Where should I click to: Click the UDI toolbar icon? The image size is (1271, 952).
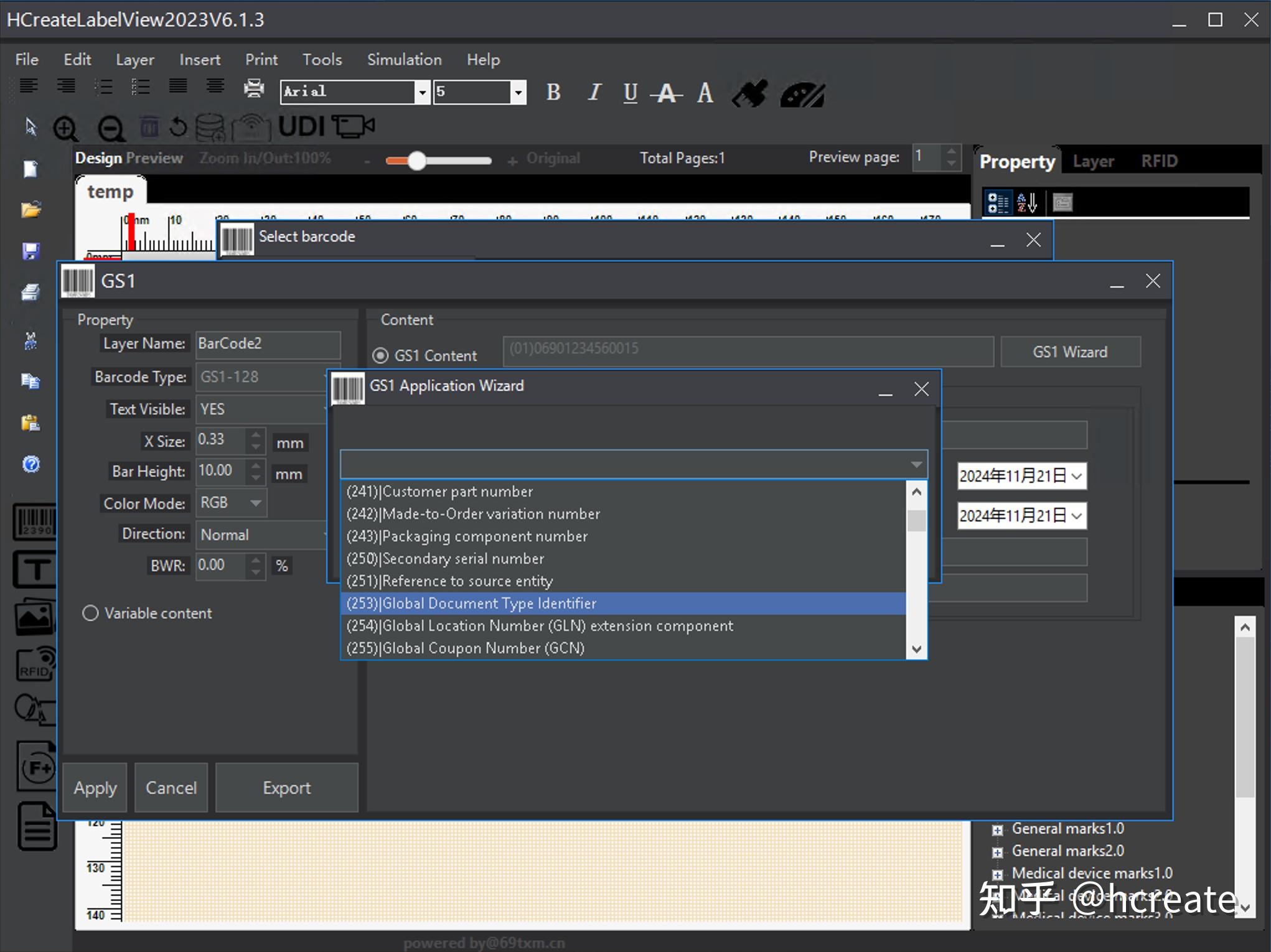tap(301, 127)
